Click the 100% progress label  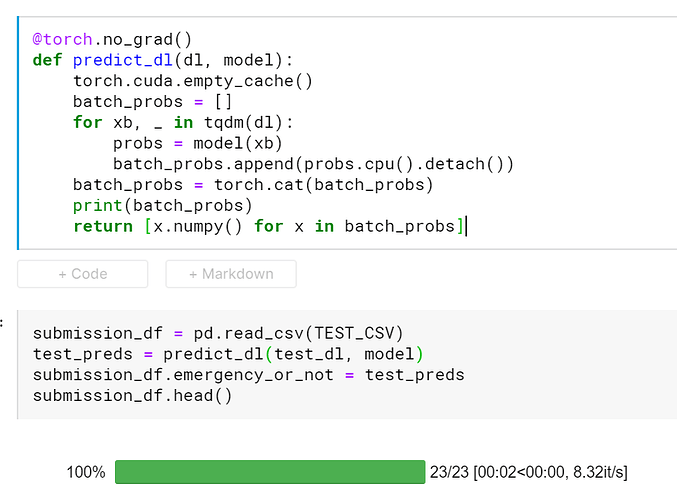pyautogui.click(x=84, y=472)
